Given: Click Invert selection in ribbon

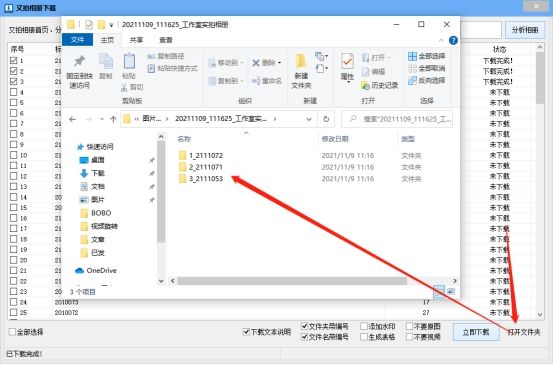Looking at the screenshot, I should 426,80.
